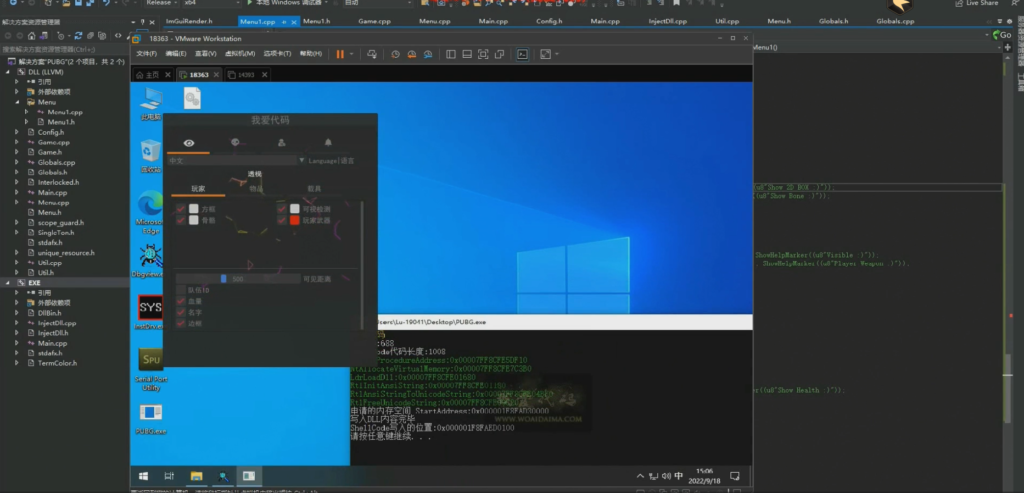Expand the Menu folder in Solution Explorer

pos(18,102)
